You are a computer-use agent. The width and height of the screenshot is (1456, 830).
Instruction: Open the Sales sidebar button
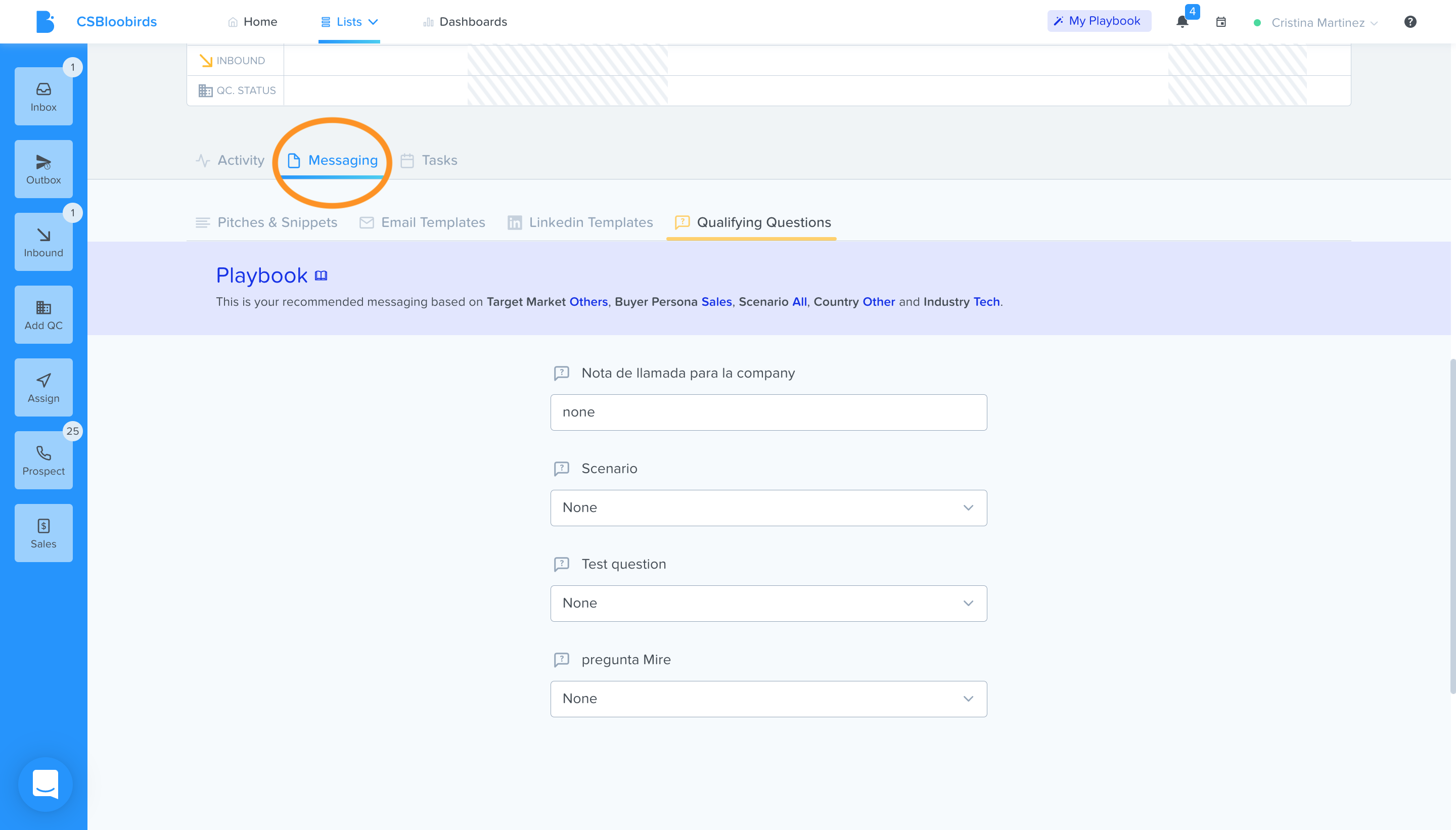tap(43, 533)
